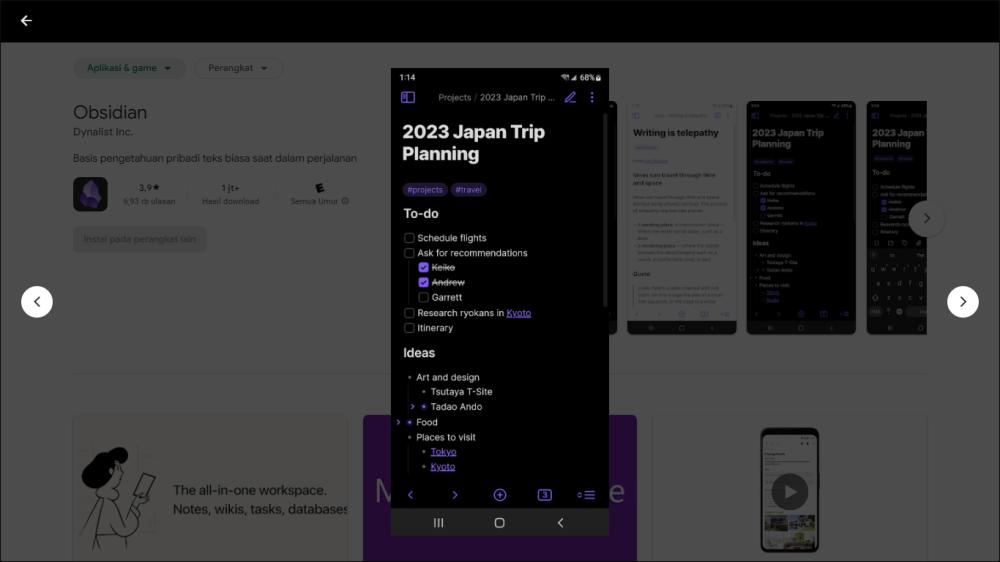The image size is (1000, 562).
Task: Click the pencil edit icon in note header
Action: coord(570,98)
